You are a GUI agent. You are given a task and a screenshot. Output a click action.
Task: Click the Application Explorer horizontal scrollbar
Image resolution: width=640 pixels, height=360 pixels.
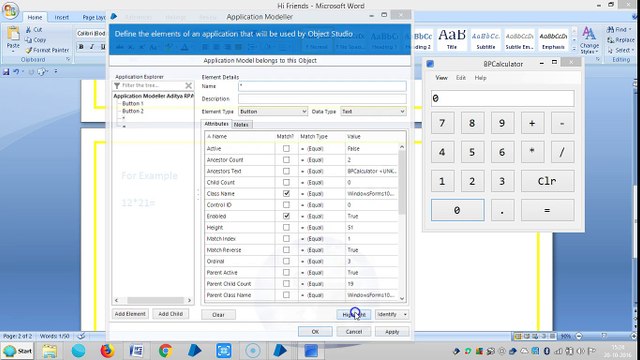pos(153,300)
